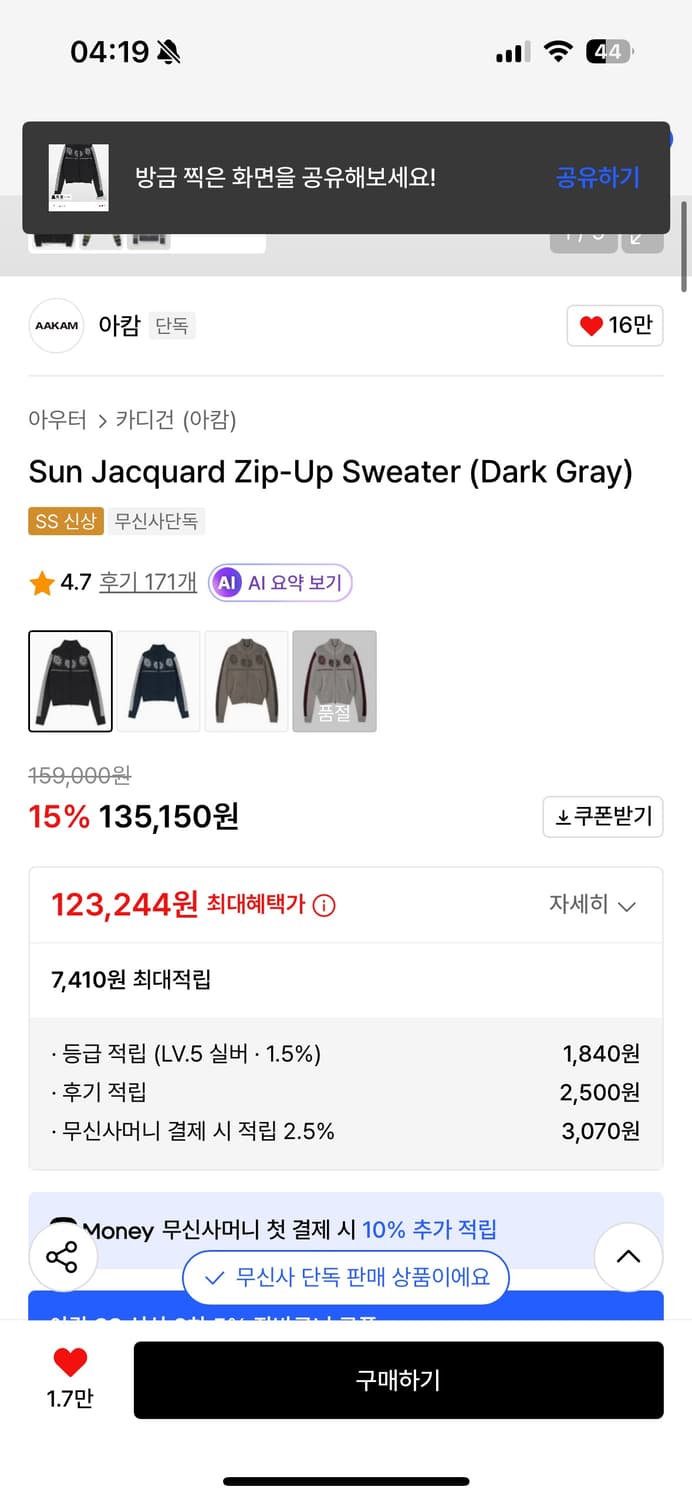Open the AI 요약 보기 summary
The height and width of the screenshot is (1500, 692).
[281, 583]
